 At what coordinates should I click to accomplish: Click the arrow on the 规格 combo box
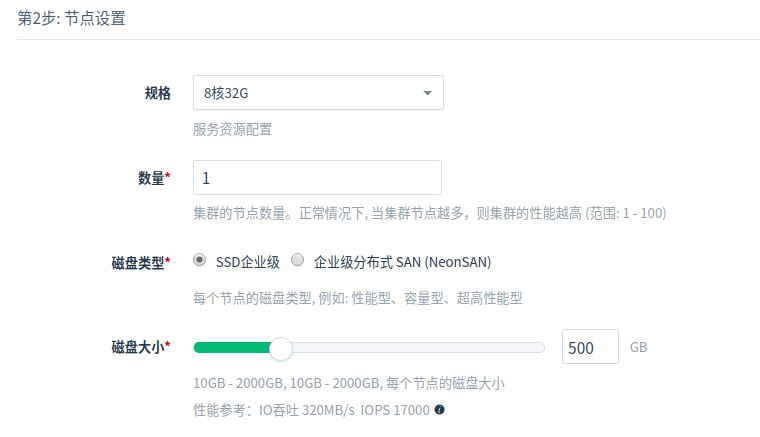point(427,93)
